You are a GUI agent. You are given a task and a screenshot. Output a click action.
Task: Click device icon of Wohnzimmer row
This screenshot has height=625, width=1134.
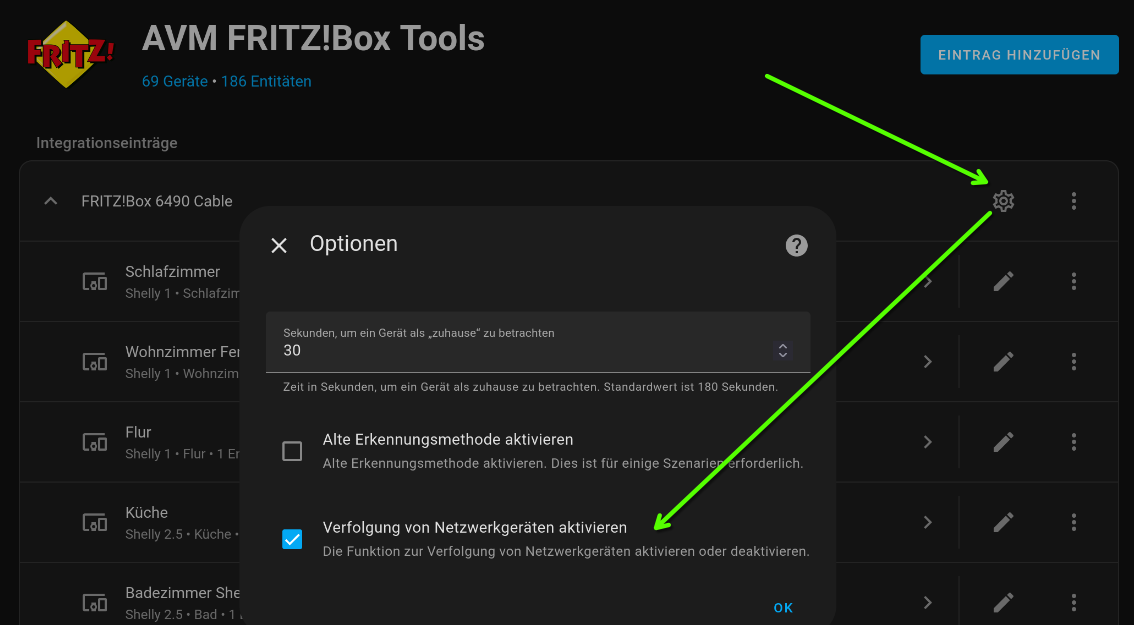pos(95,362)
